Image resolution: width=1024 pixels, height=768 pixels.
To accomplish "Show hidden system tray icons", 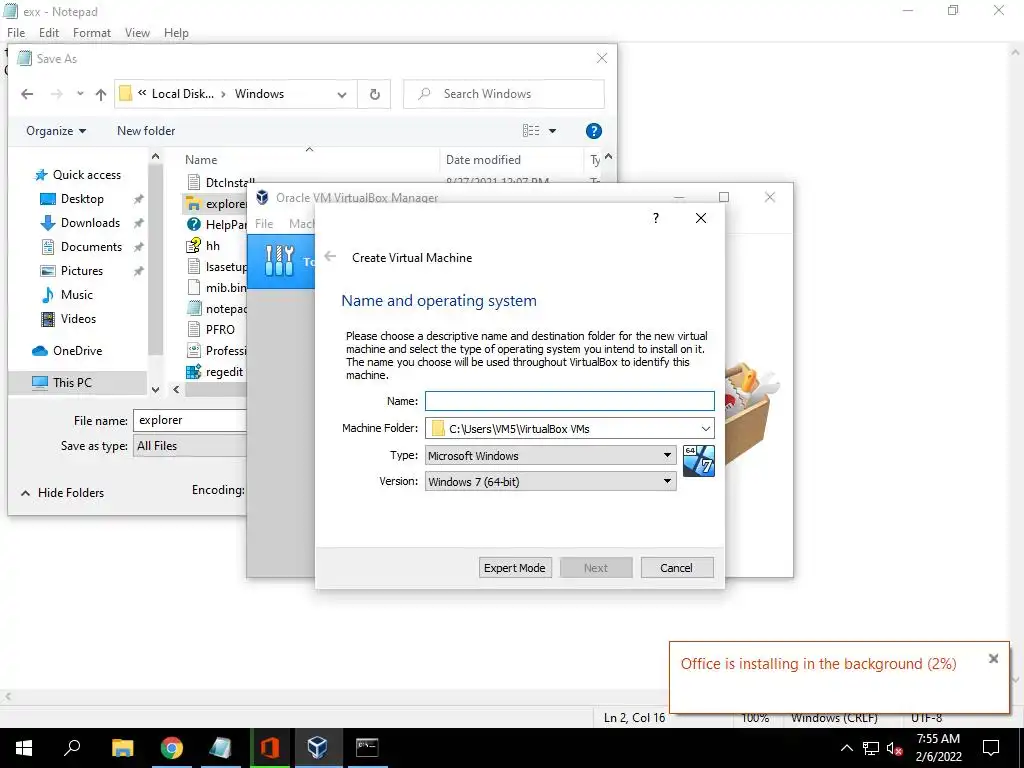I will pyautogui.click(x=846, y=748).
